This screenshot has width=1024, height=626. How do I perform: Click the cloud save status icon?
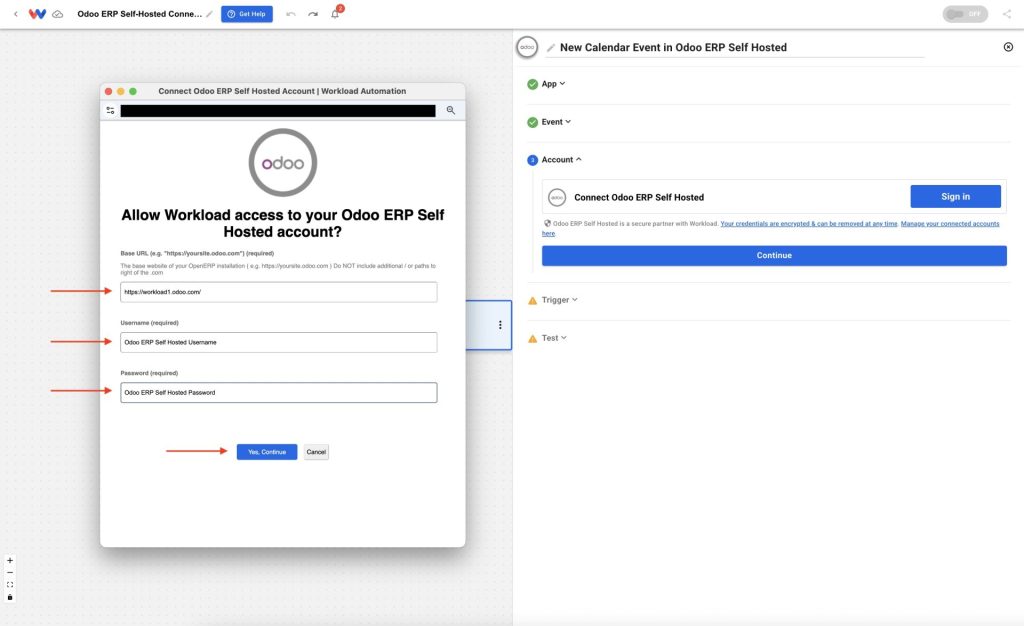tap(58, 14)
